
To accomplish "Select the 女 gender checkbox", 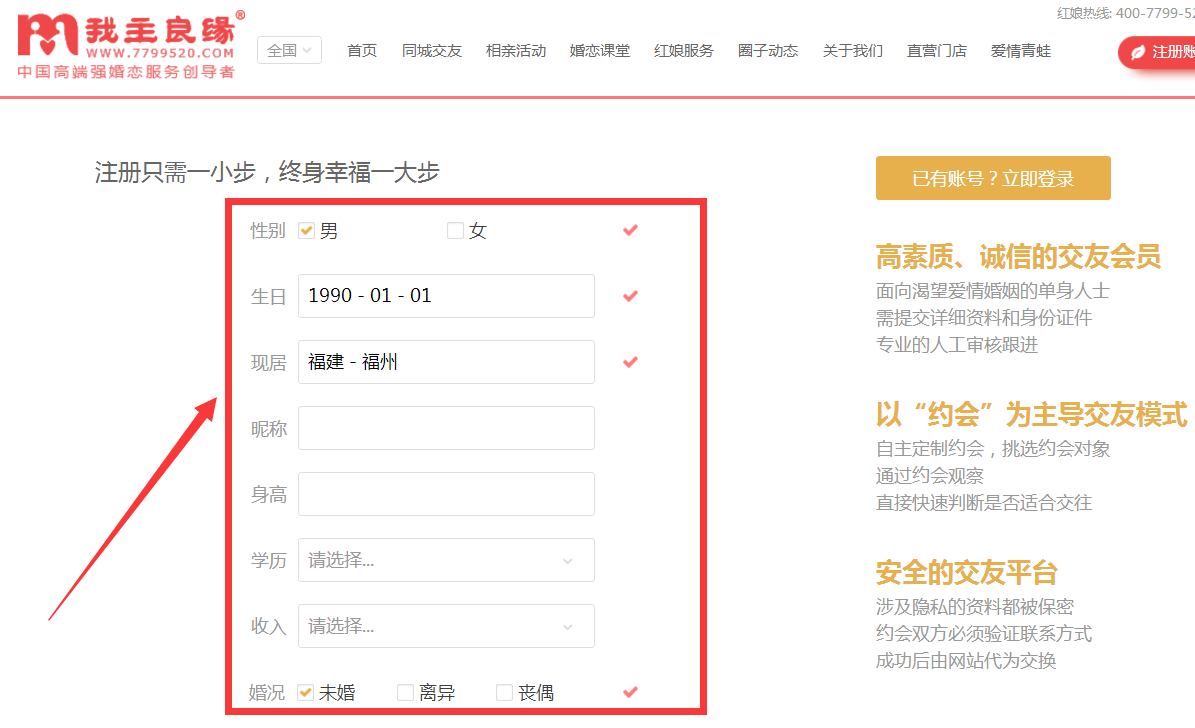I will pos(456,231).
